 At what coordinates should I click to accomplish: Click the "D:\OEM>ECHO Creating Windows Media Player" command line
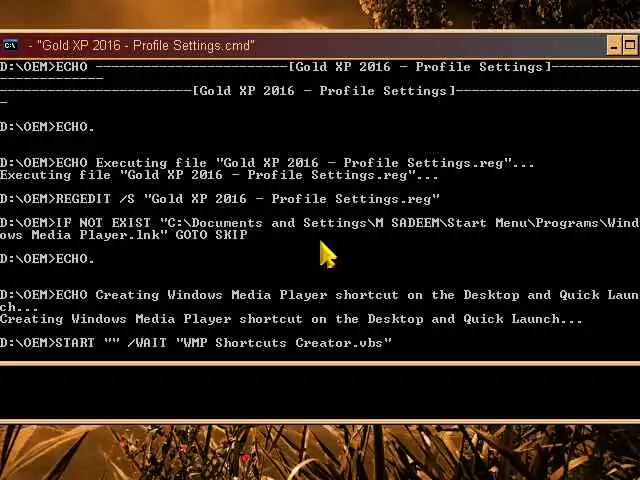coord(320,295)
